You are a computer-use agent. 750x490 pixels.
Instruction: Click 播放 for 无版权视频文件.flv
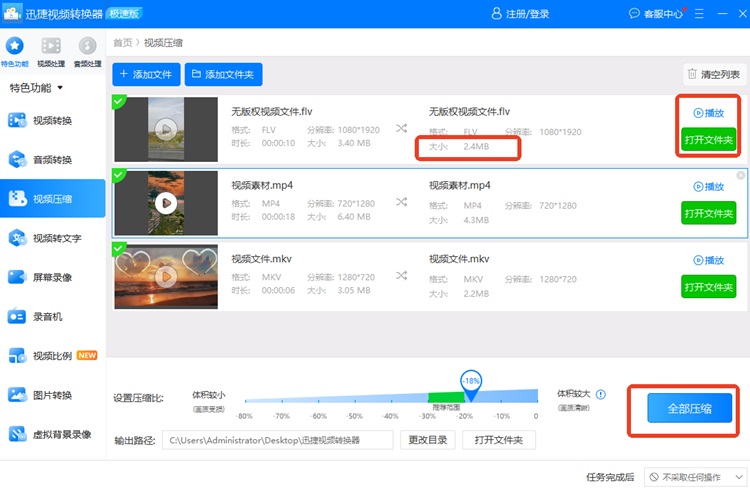[x=708, y=113]
